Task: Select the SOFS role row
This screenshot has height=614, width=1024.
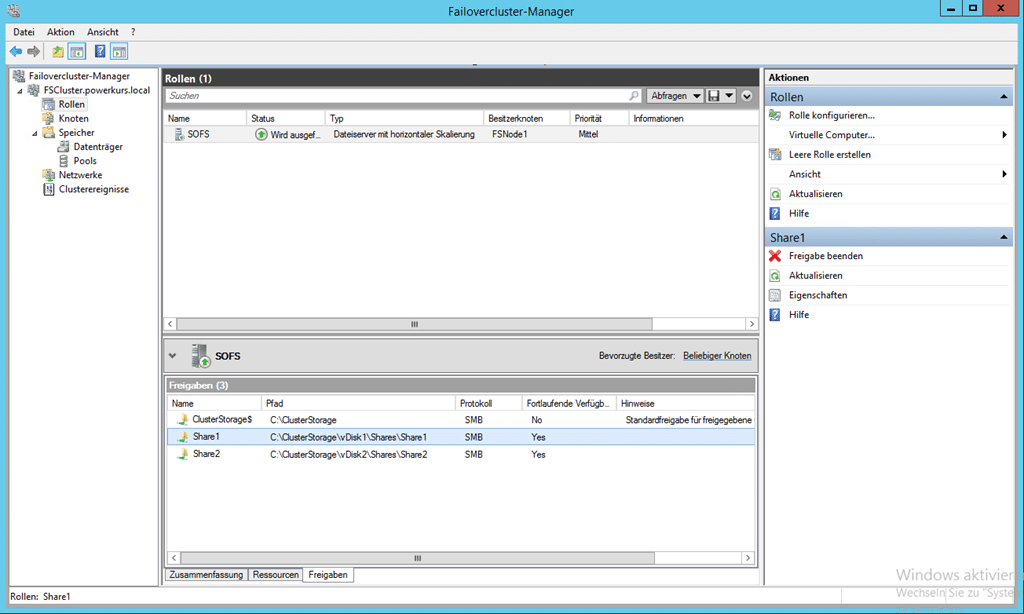Action: [461, 135]
